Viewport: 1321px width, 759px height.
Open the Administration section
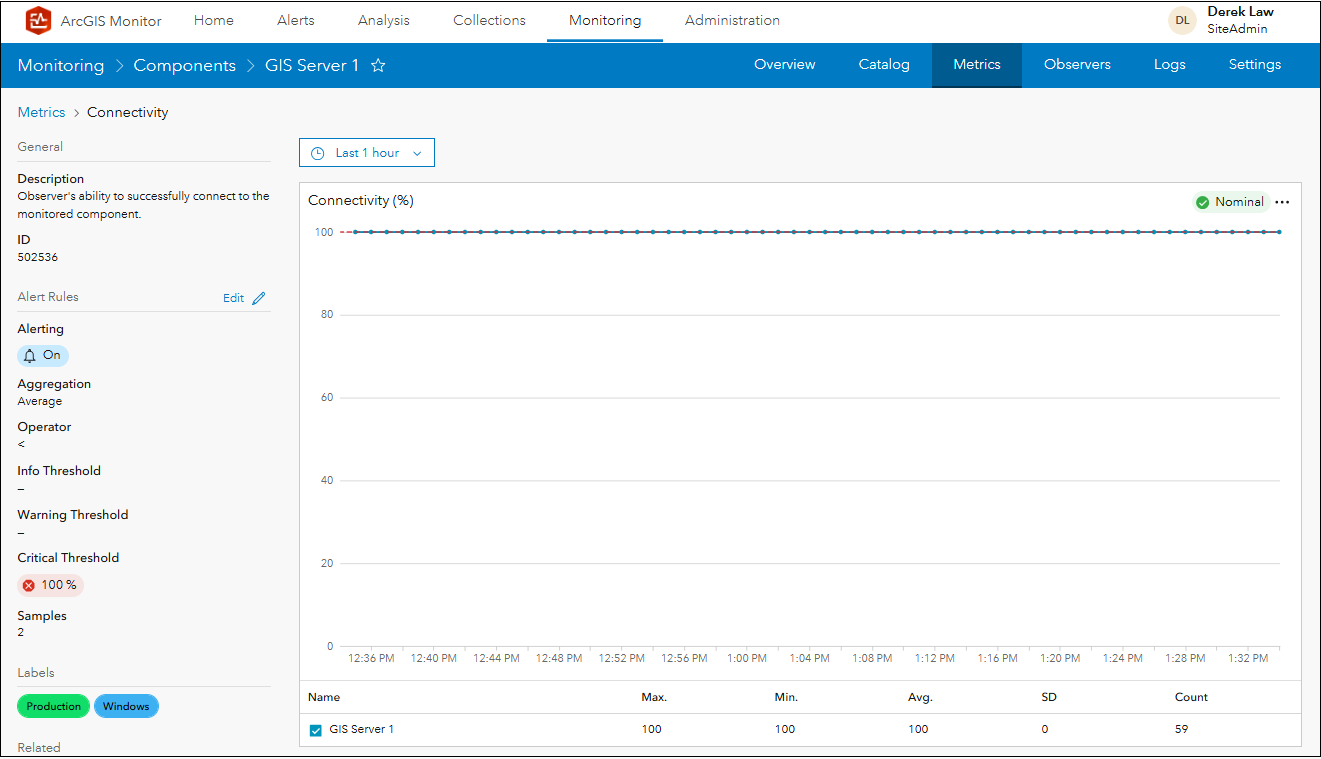pyautogui.click(x=732, y=20)
